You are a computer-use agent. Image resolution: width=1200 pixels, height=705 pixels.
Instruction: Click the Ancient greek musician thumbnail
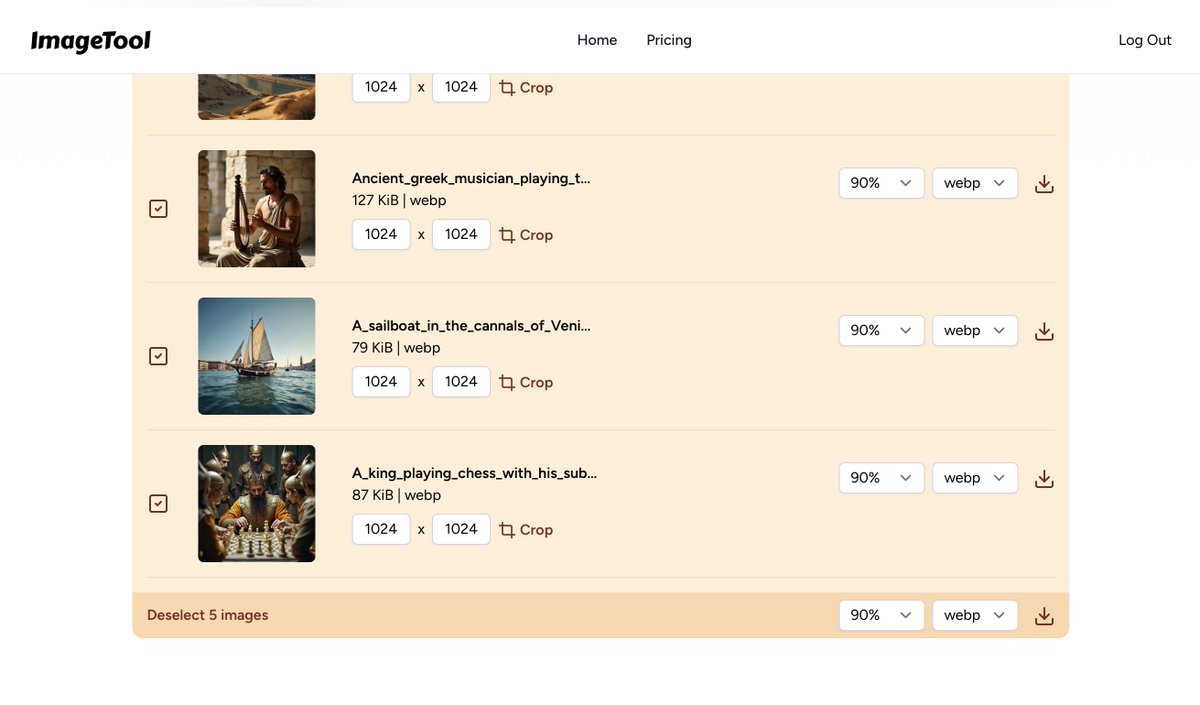click(256, 209)
